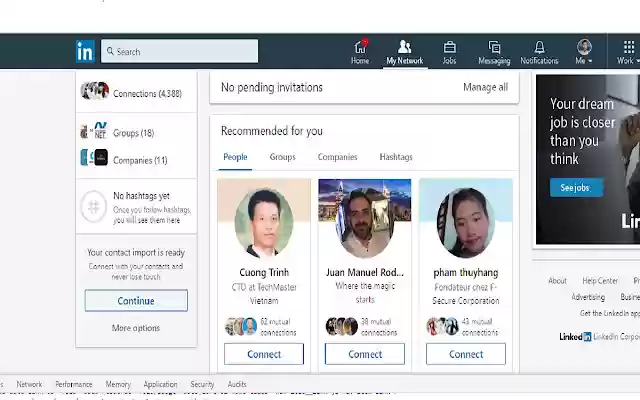Click the Cuong Trinh name

point(264,272)
